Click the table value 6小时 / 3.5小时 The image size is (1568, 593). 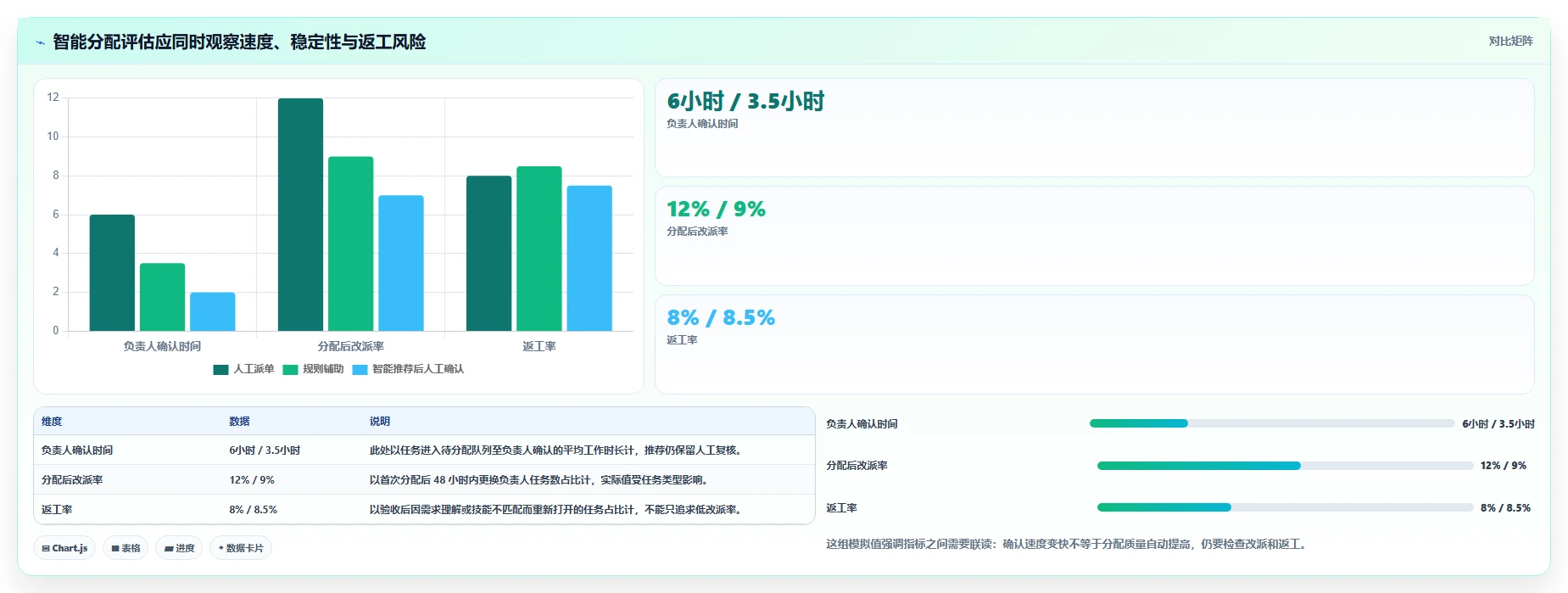(265, 450)
